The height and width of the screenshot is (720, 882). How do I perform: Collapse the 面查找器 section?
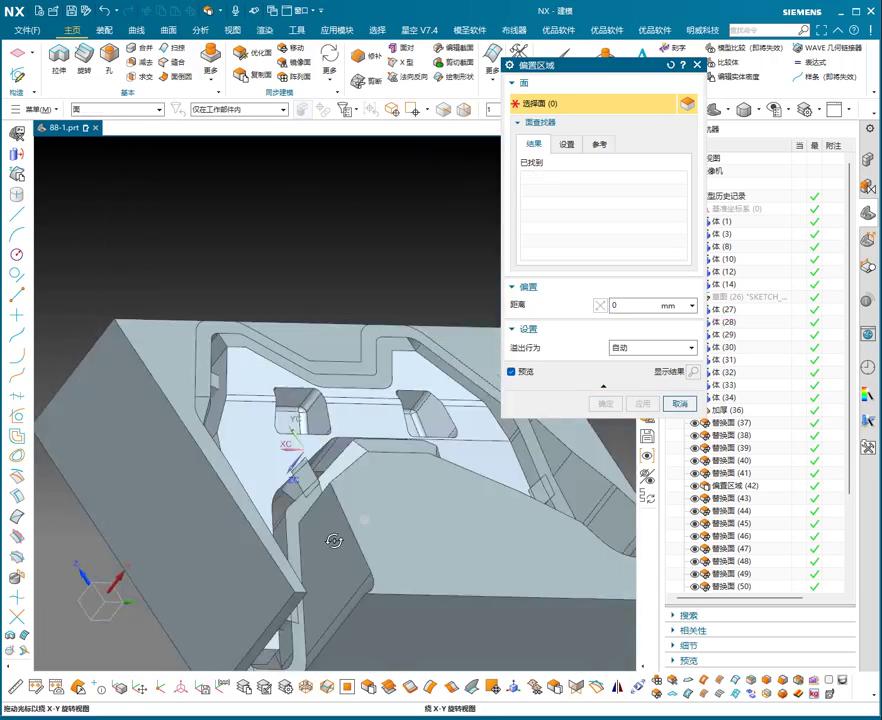[x=518, y=123]
